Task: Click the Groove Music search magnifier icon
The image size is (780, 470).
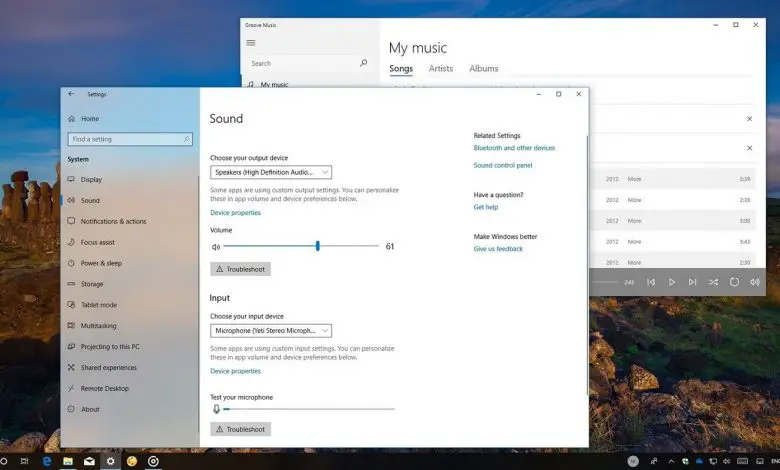Action: (364, 63)
